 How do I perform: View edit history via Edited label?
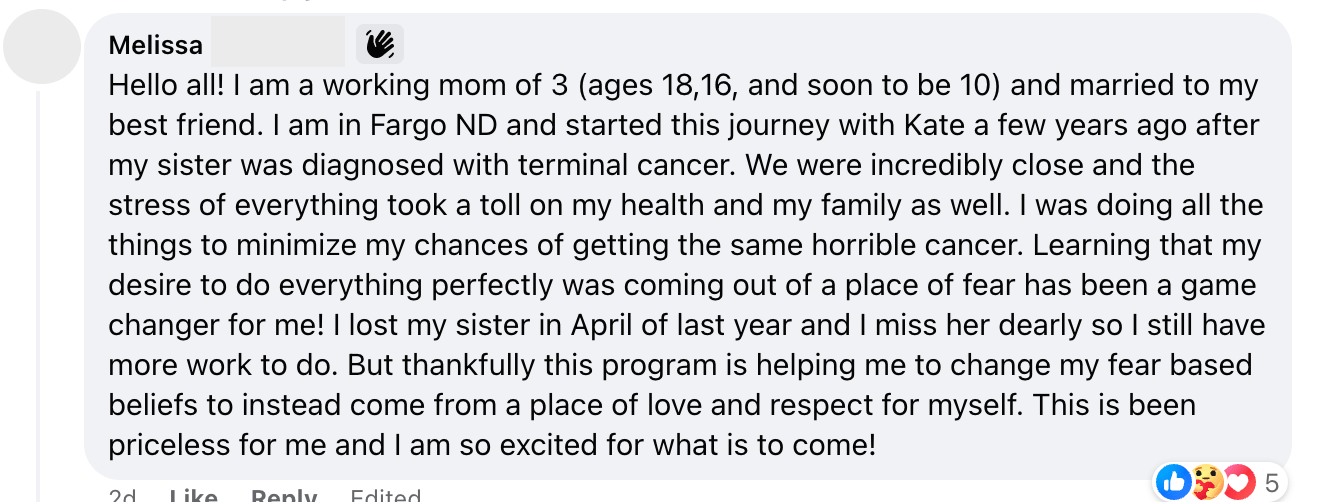click(x=385, y=495)
